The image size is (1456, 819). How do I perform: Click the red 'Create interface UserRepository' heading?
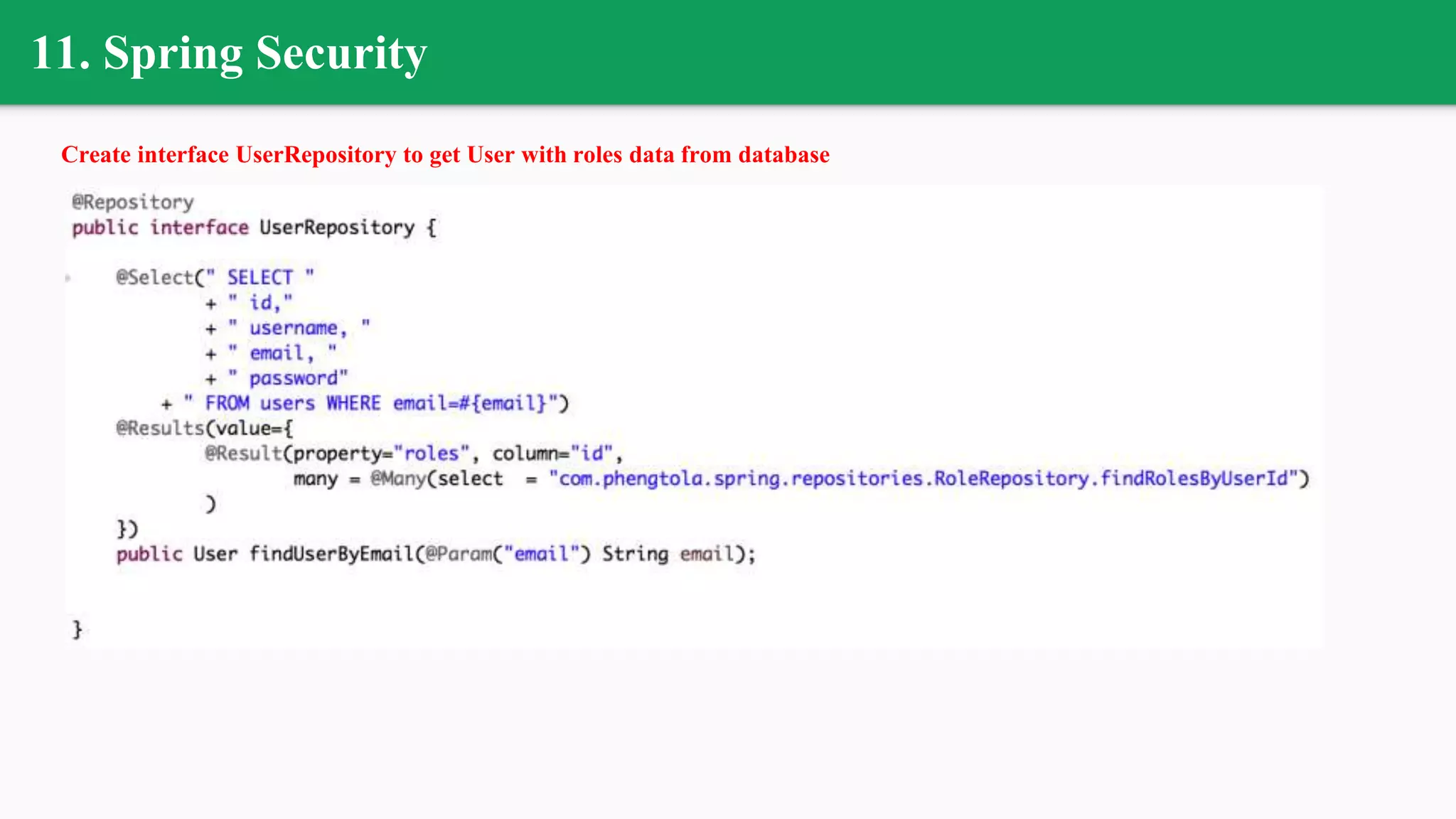coord(445,155)
